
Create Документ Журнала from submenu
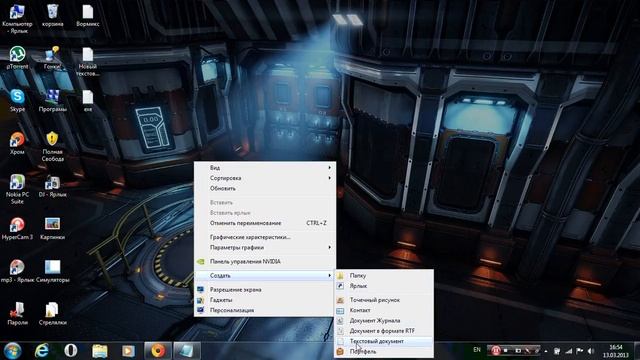pos(384,320)
